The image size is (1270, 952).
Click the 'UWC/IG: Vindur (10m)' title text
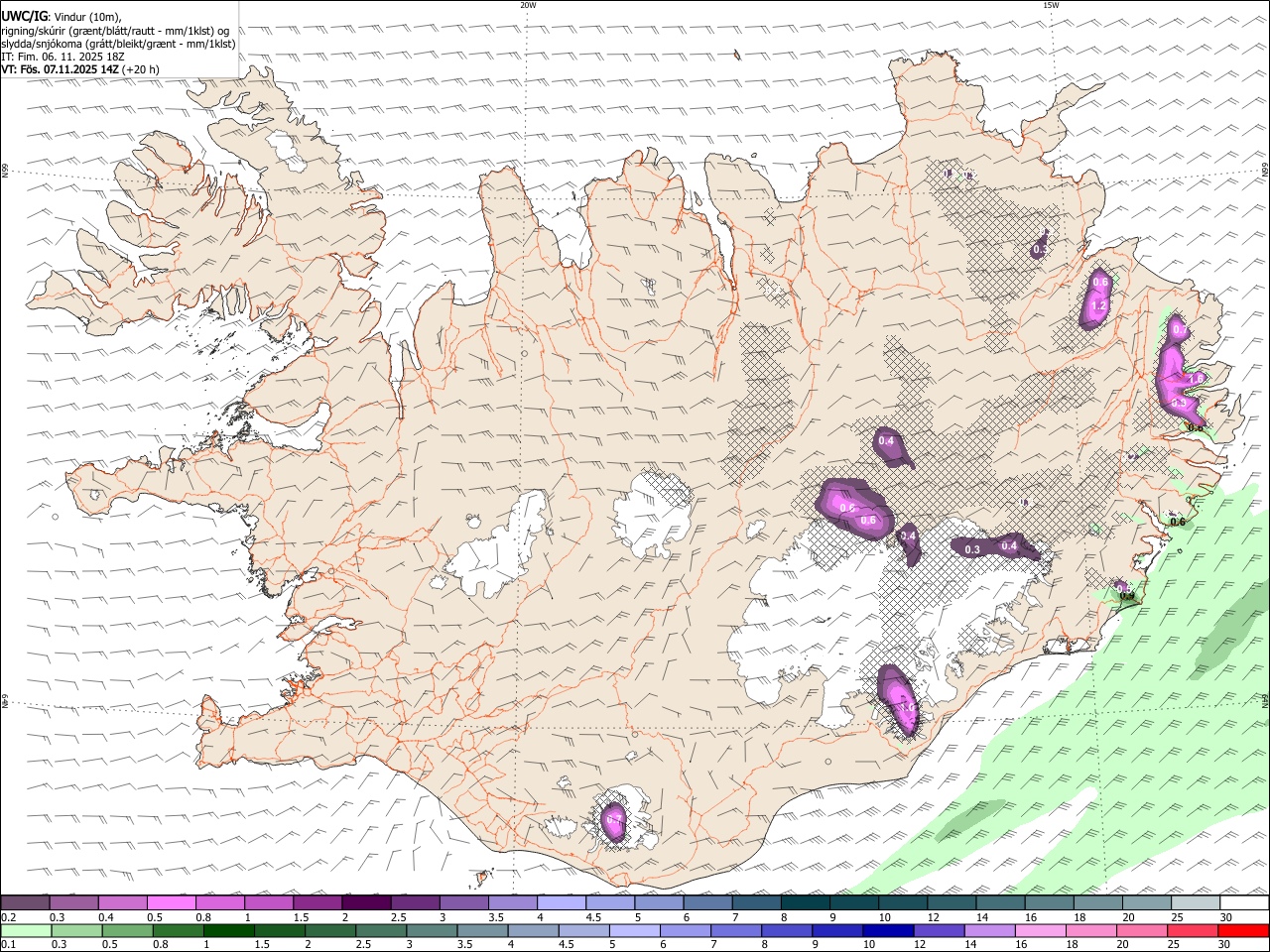[62, 17]
